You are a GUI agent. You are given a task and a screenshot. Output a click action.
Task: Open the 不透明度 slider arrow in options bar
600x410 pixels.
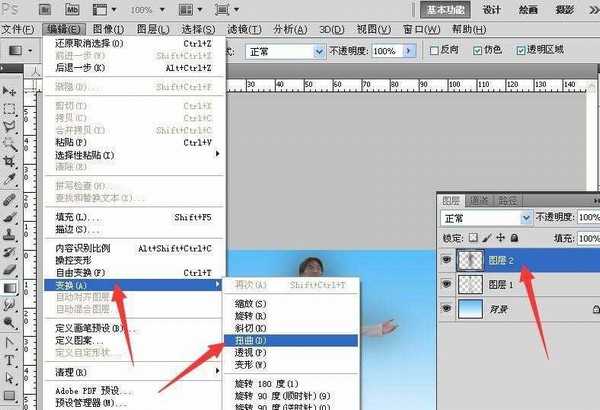(x=409, y=51)
